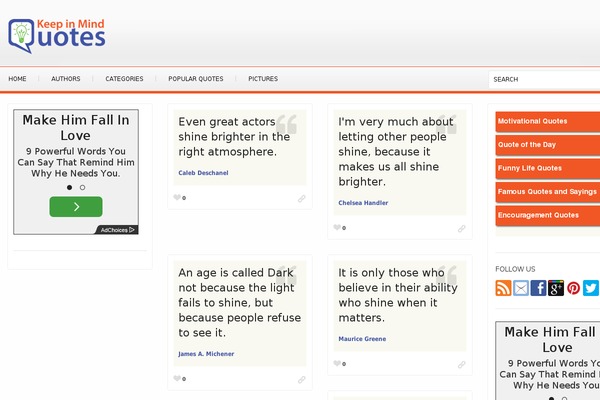Image resolution: width=600 pixels, height=400 pixels.
Task: Heart the Maurice Greene quote
Action: pos(337,363)
